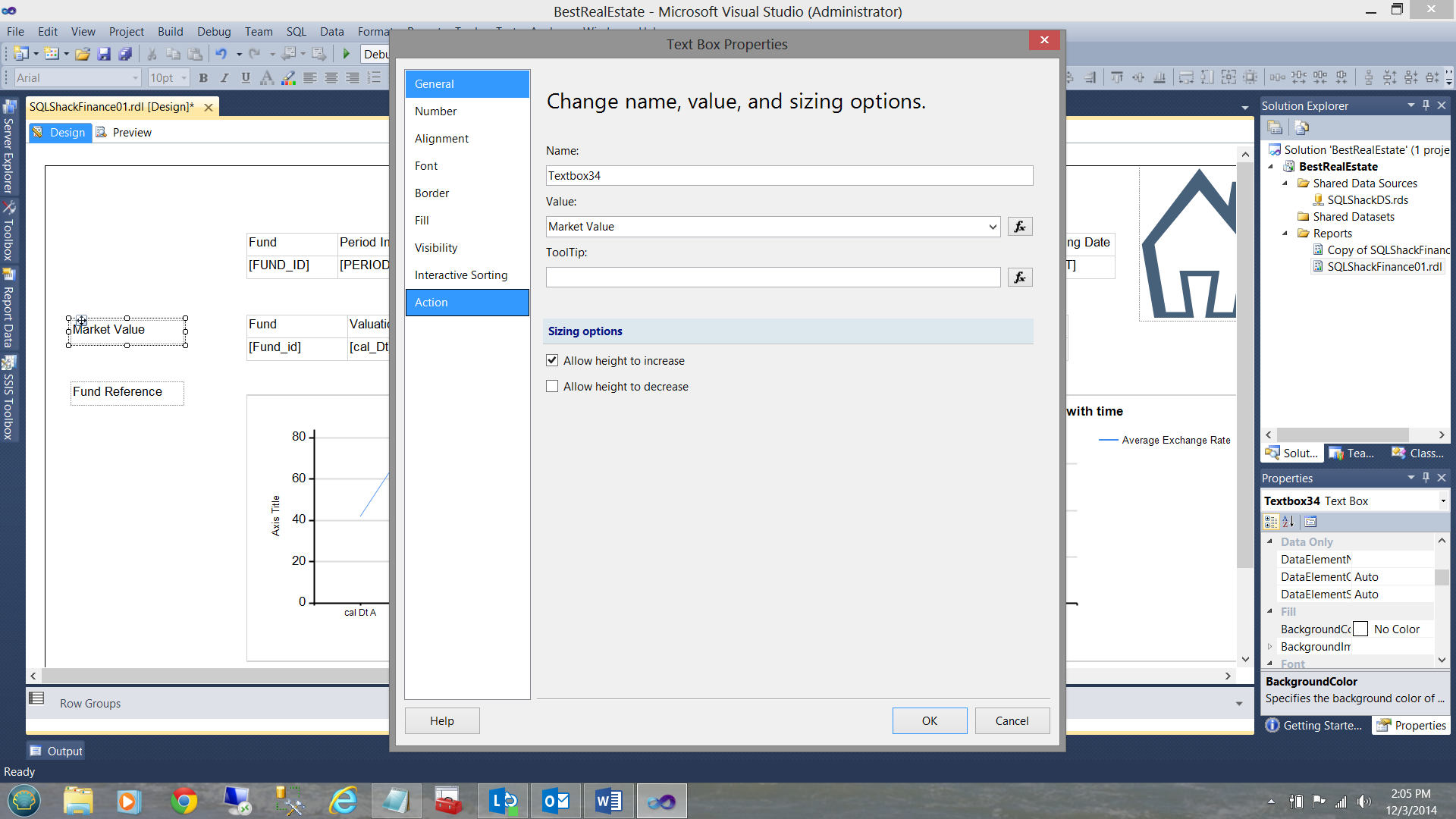This screenshot has height=819, width=1456.
Task: Collapse the Shared Data Sources folder
Action: click(1285, 184)
